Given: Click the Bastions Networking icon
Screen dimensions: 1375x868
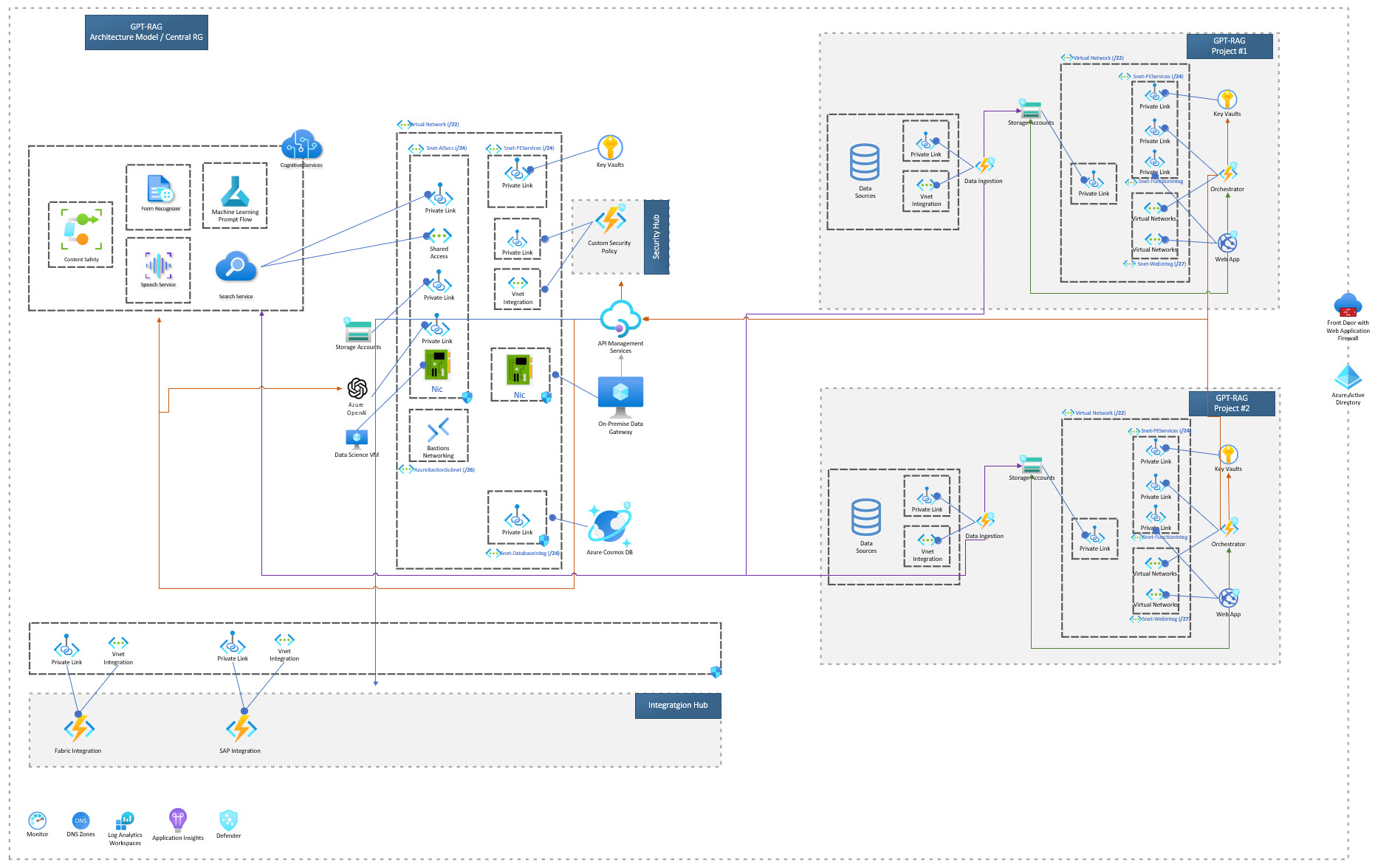Looking at the screenshot, I should coord(438,430).
